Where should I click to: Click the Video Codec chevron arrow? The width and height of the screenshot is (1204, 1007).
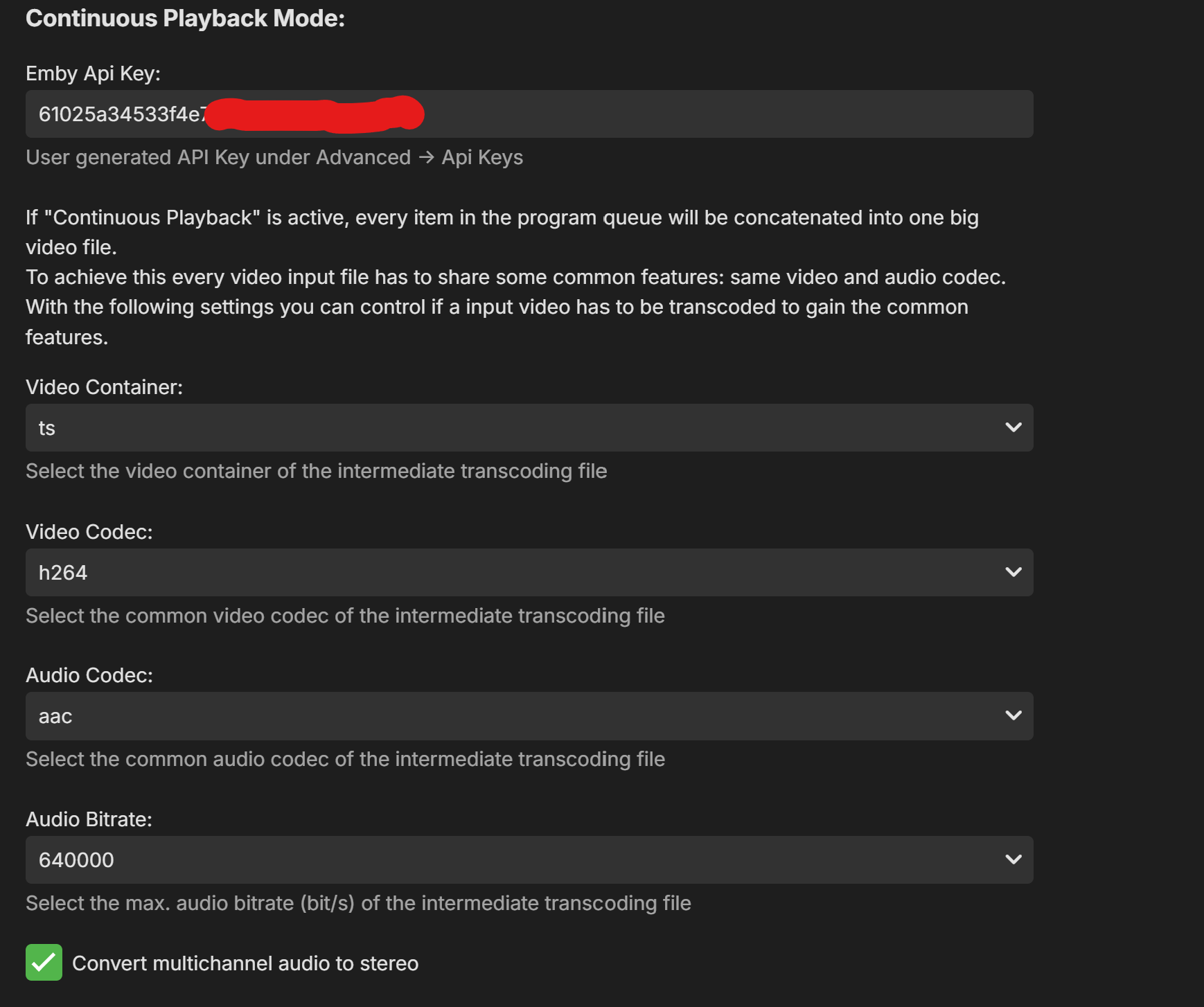[x=1013, y=573]
